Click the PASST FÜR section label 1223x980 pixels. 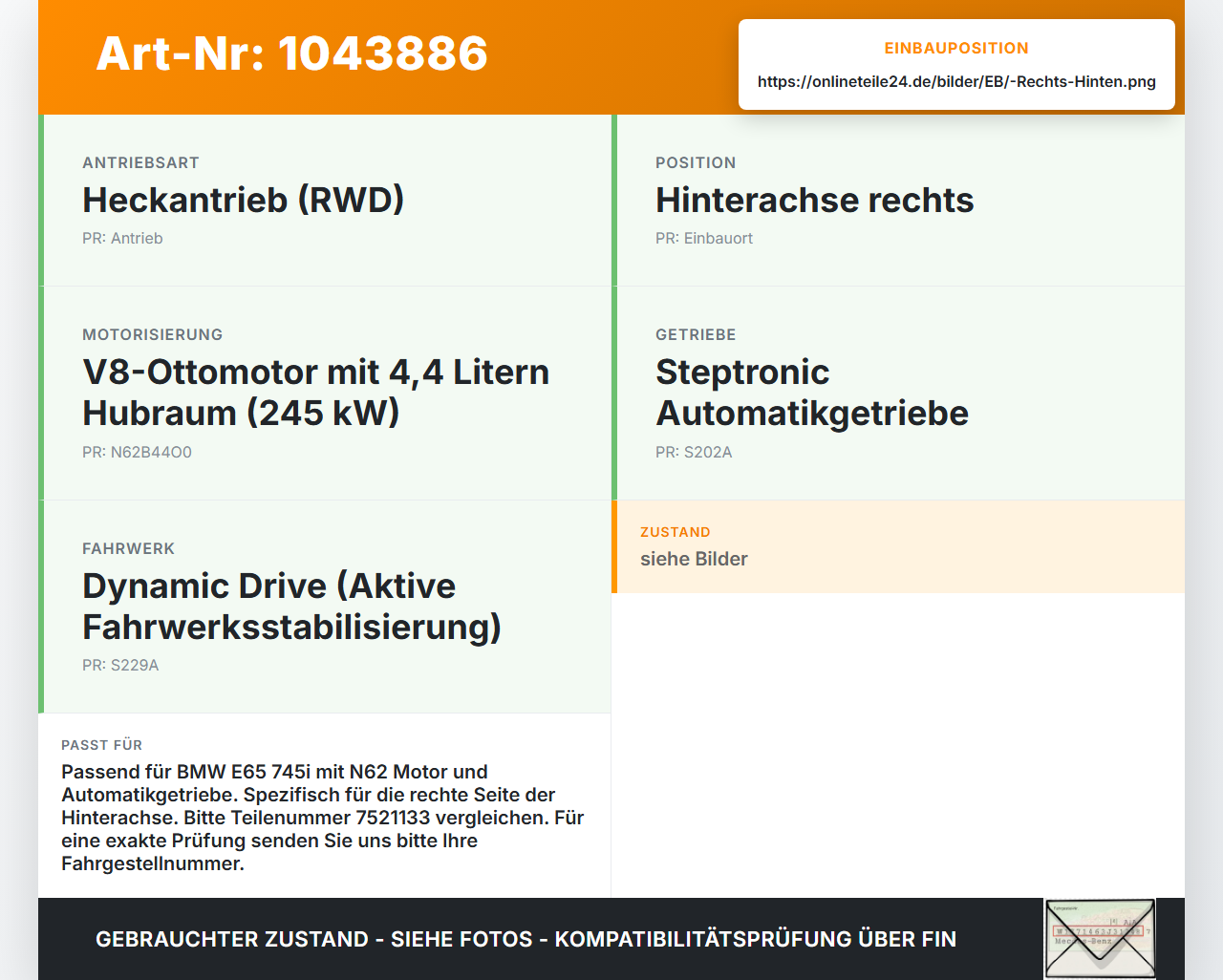(x=101, y=745)
